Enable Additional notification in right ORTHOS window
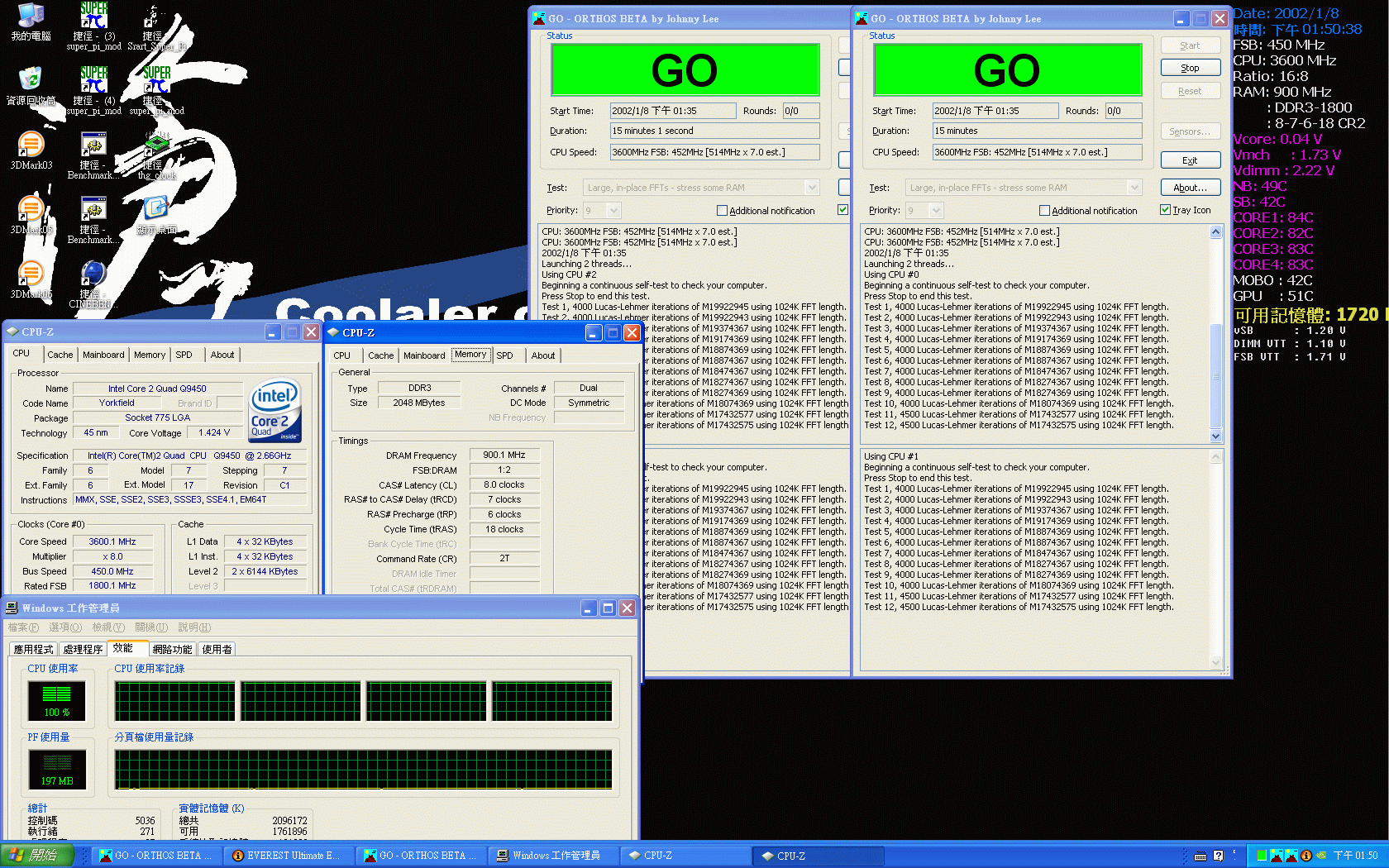 point(1044,211)
